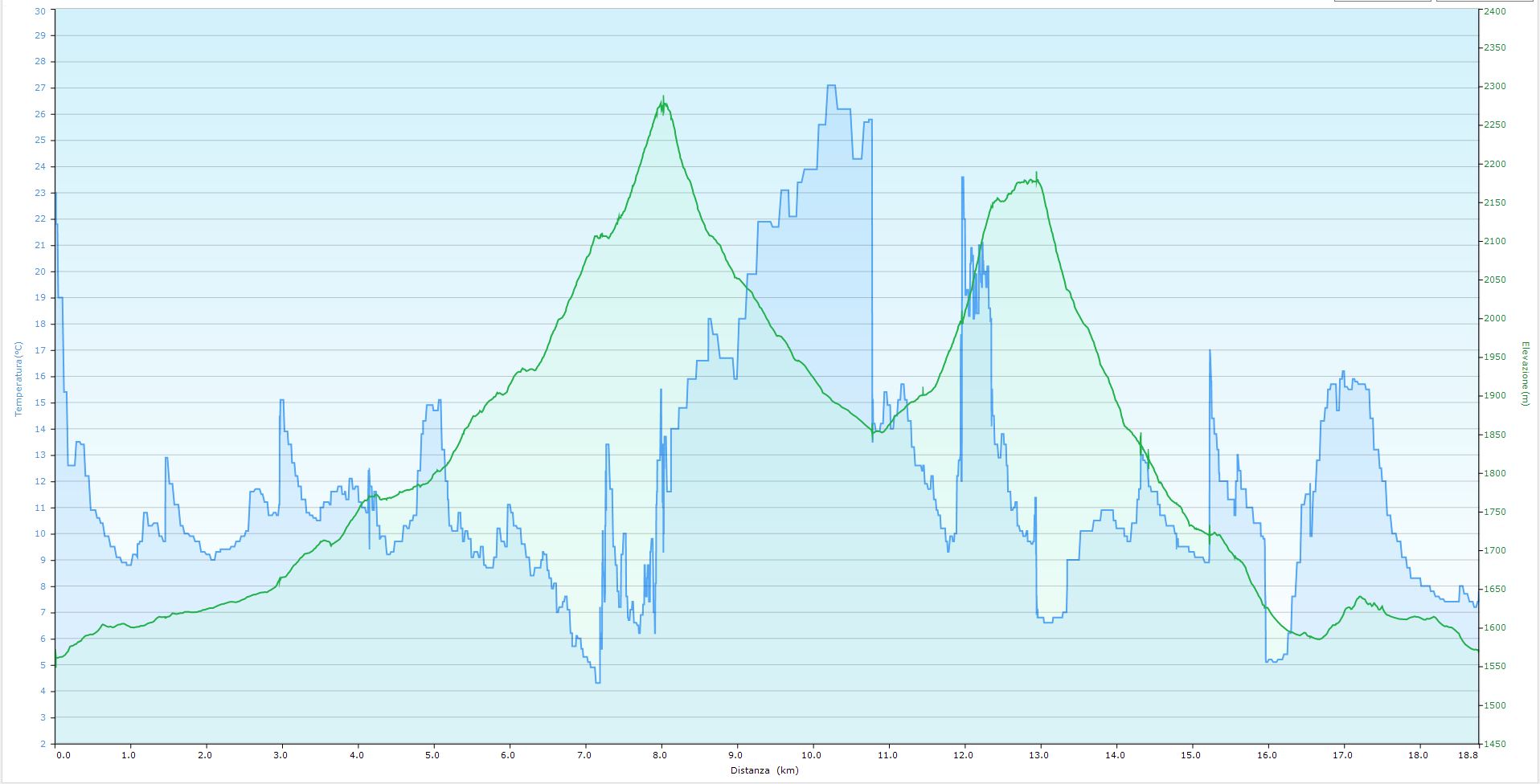Click the 2400 elevation axis tick label

[1495, 11]
